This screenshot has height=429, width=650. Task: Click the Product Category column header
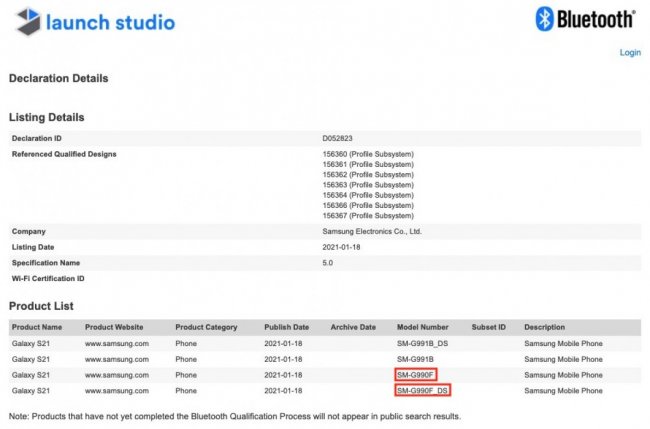click(x=206, y=327)
